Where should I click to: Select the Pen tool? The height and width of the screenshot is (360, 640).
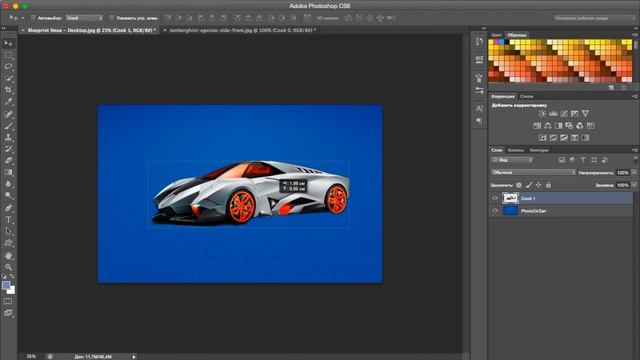(8, 208)
